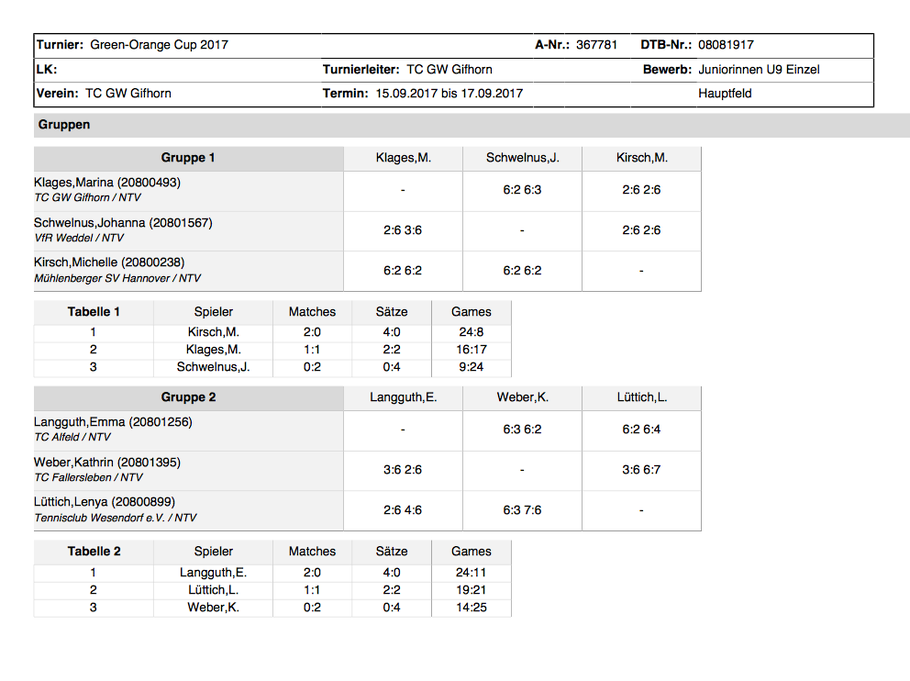Click Kirsch,Michelle score '6:2 6:2' versus Schwelnus,J.
The height and width of the screenshot is (681, 910).
522,271
